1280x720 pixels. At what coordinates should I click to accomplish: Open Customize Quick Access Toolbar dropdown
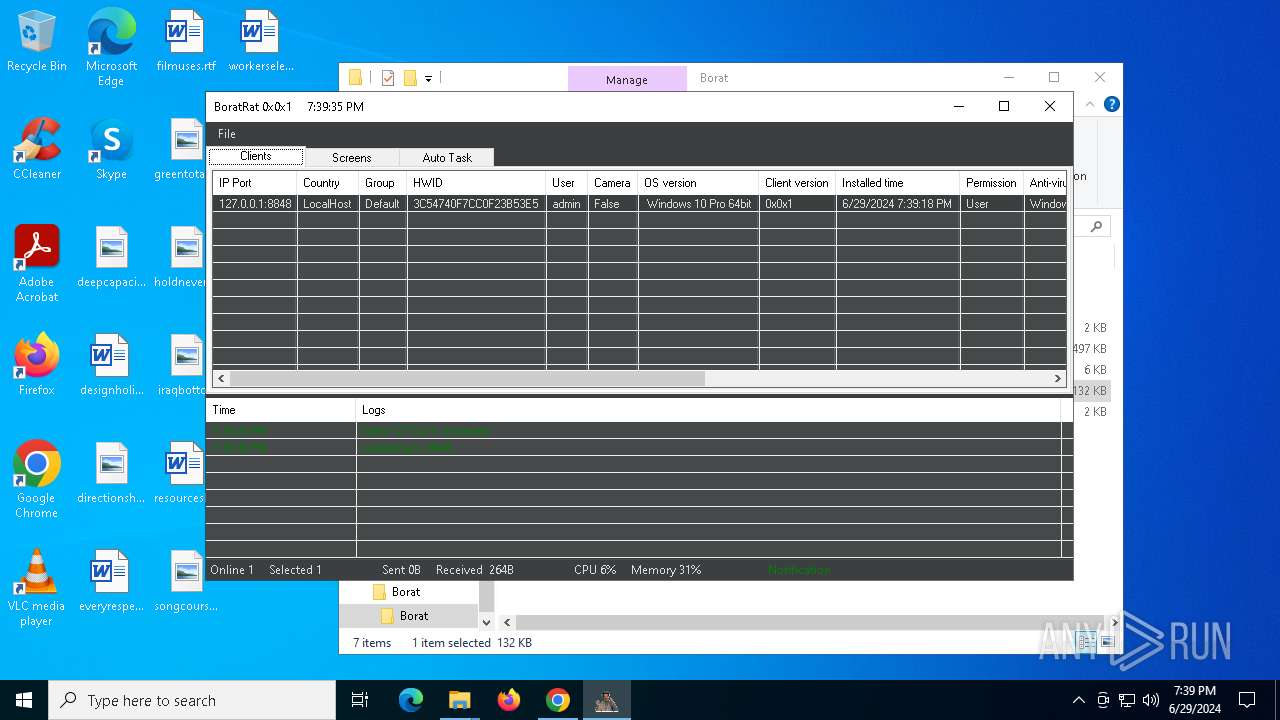click(x=428, y=78)
